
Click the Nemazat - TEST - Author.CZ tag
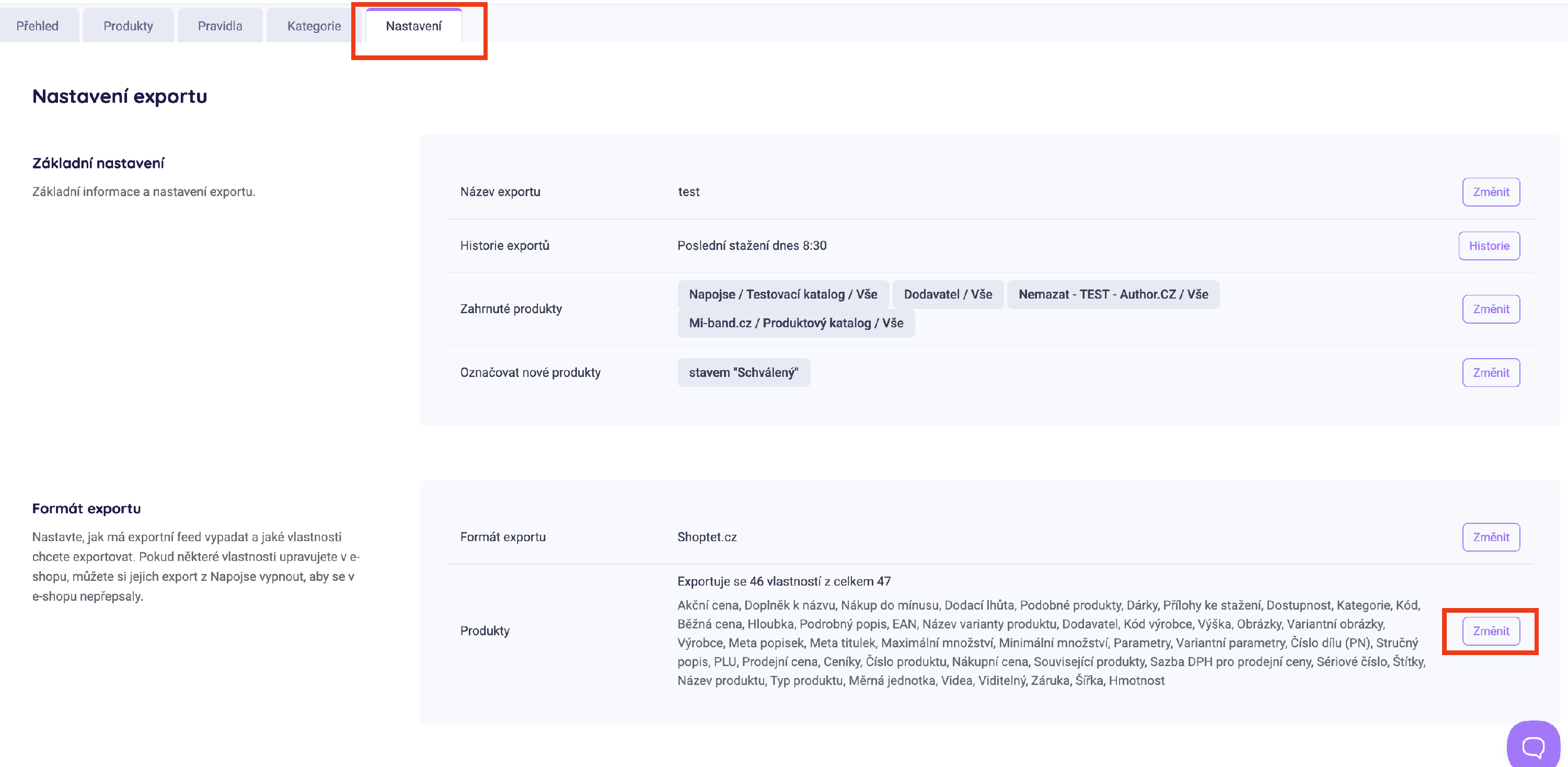pyautogui.click(x=1112, y=295)
